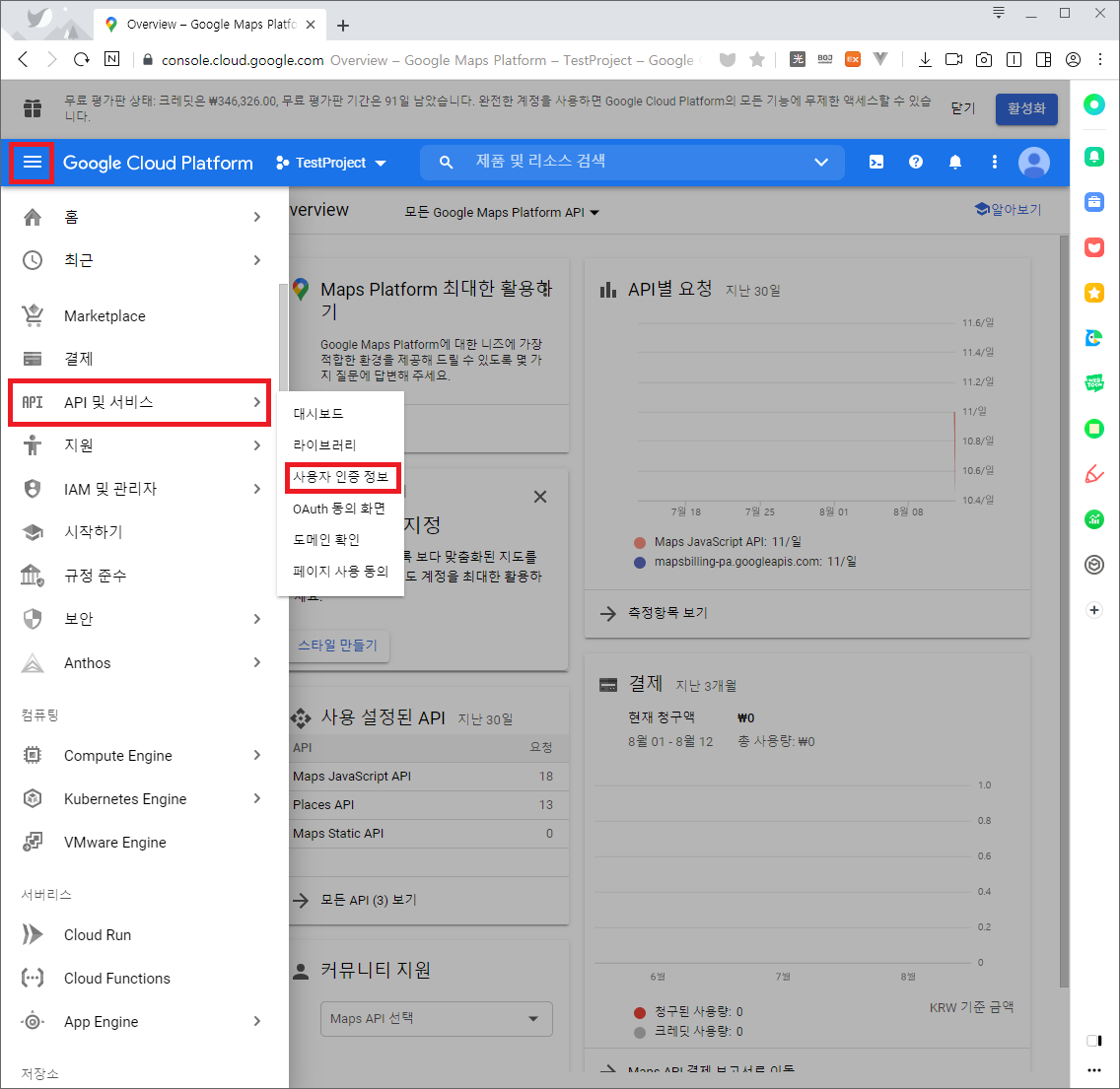
Task: Click the Cloud Functions icon
Action: point(33,978)
